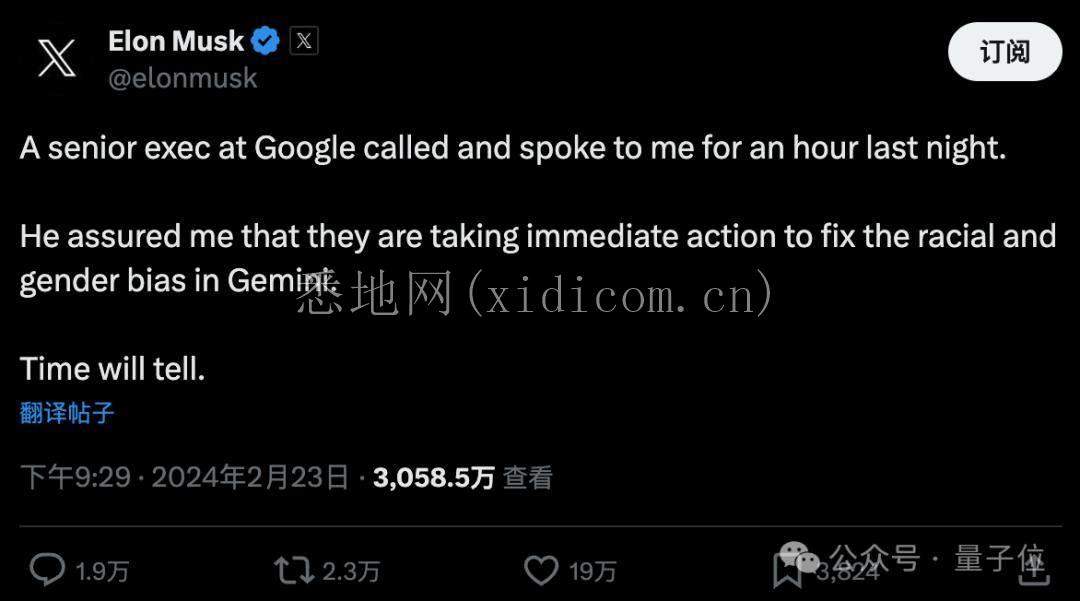Screen dimensions: 1080x601
Task: Click the 19万 like count
Action: 593,571
